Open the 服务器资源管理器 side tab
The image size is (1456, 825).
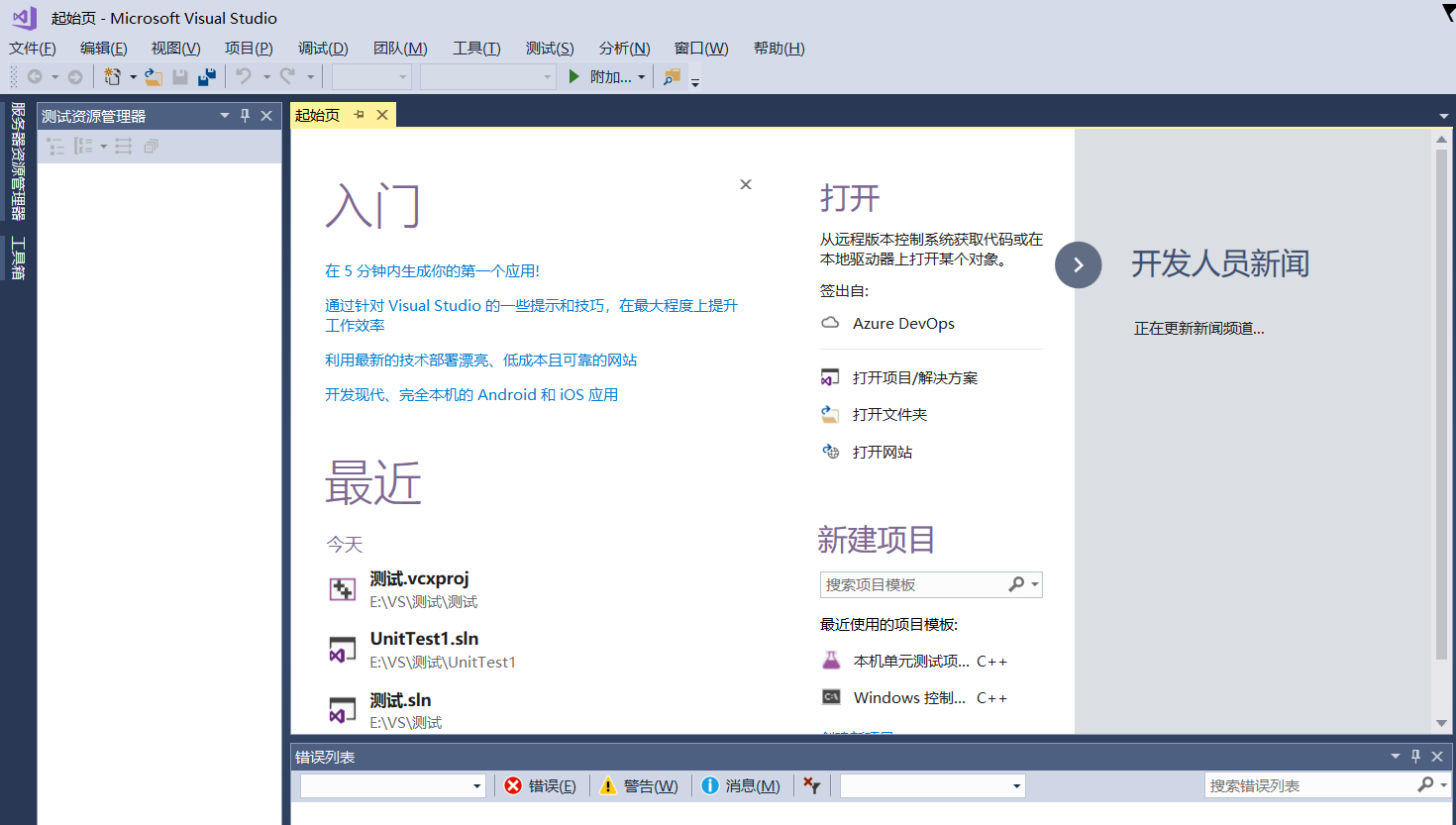pyautogui.click(x=18, y=160)
